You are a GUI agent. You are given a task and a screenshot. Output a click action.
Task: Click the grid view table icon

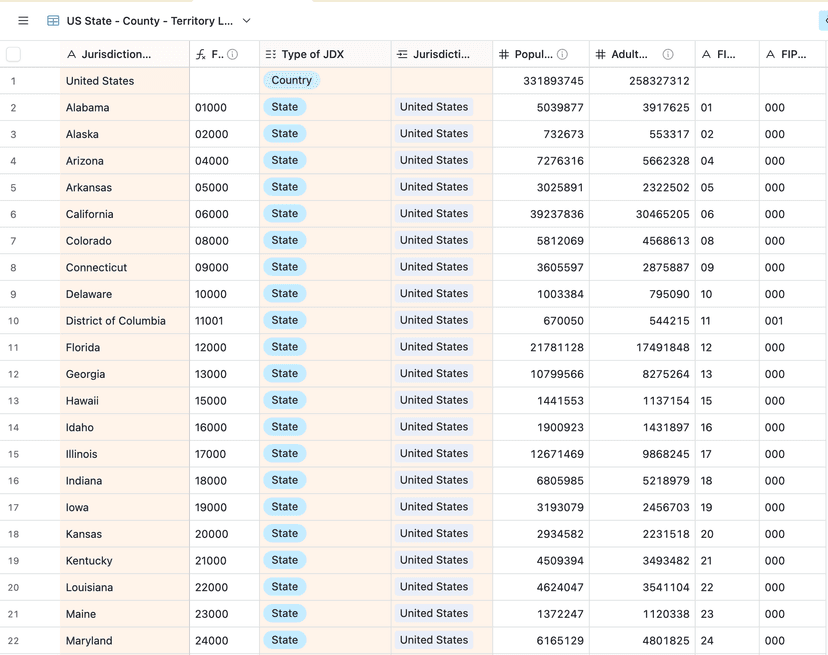(53, 20)
